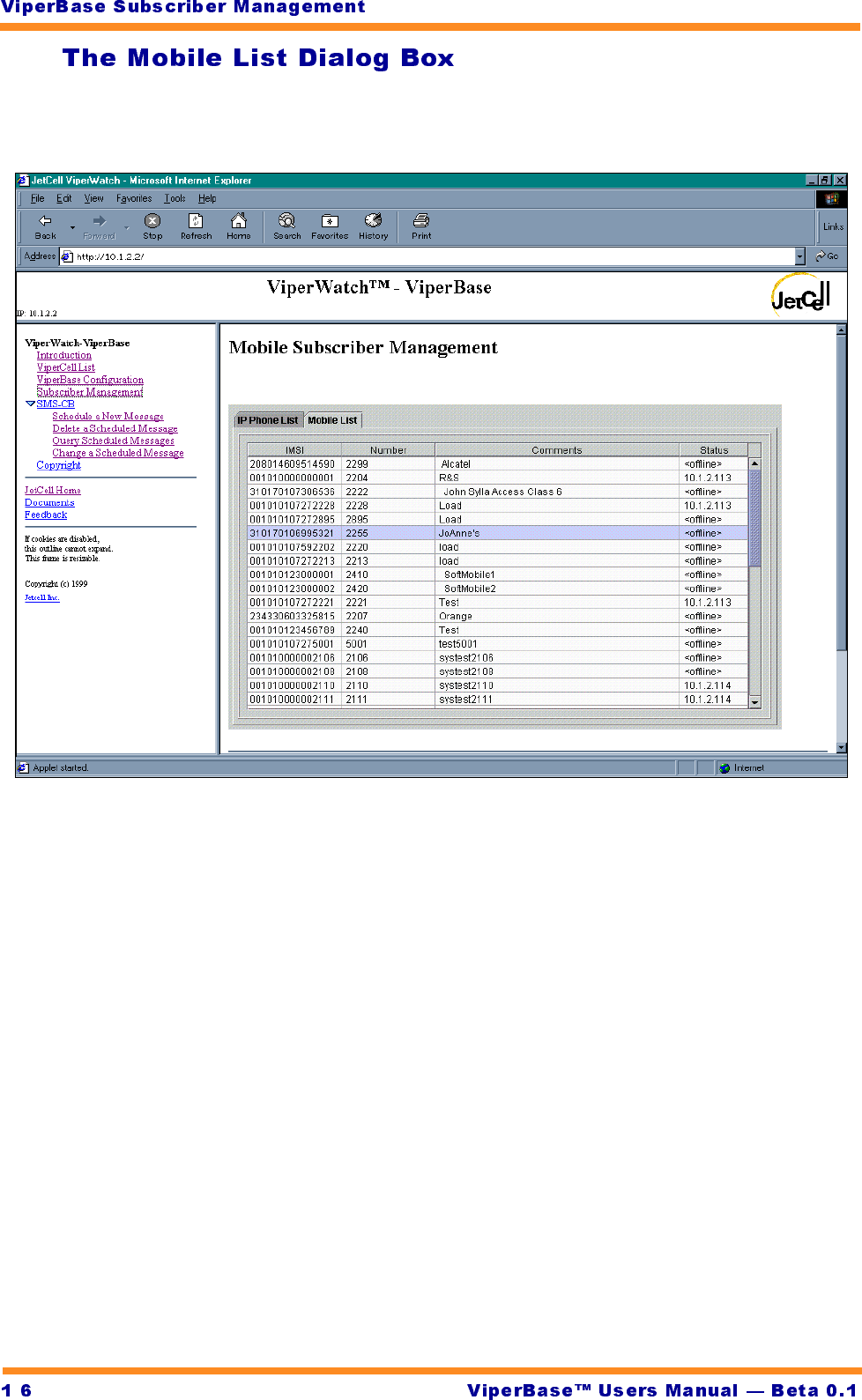Open Change a Scheduled Message link
The height and width of the screenshot is (1400, 862).
click(x=118, y=453)
